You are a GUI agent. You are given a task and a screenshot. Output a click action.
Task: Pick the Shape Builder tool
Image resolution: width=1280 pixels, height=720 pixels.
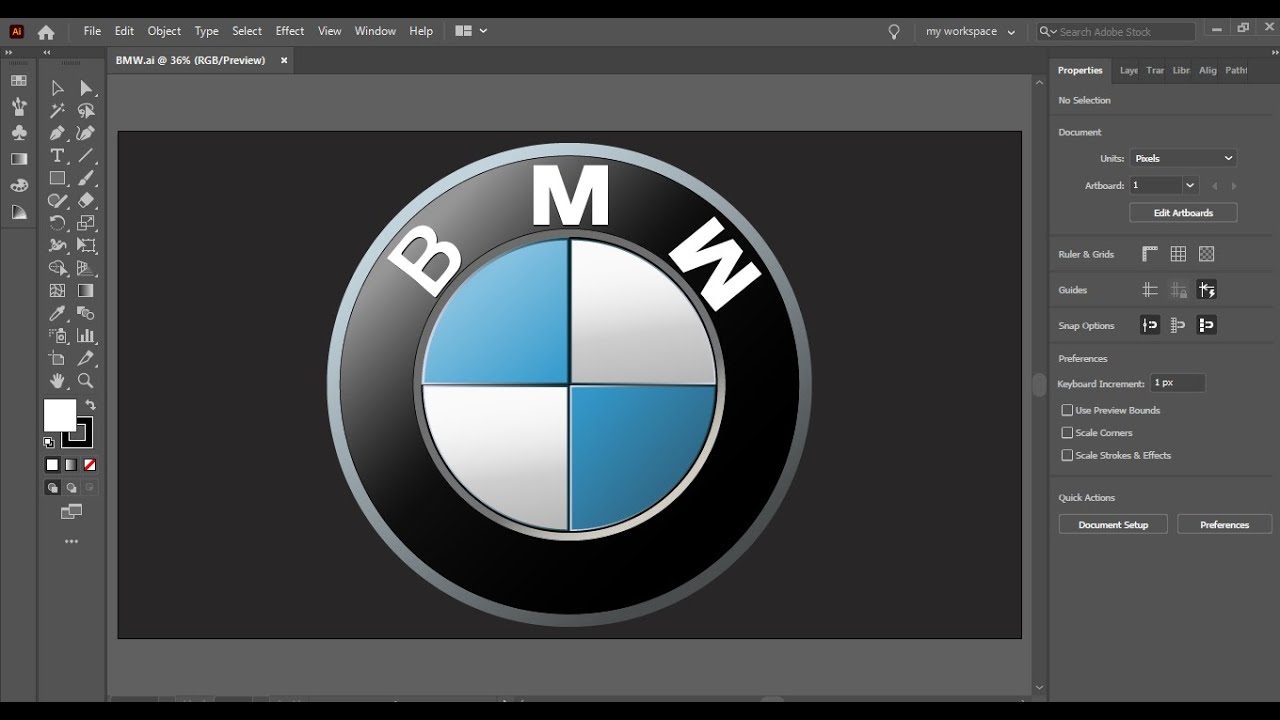(x=57, y=268)
